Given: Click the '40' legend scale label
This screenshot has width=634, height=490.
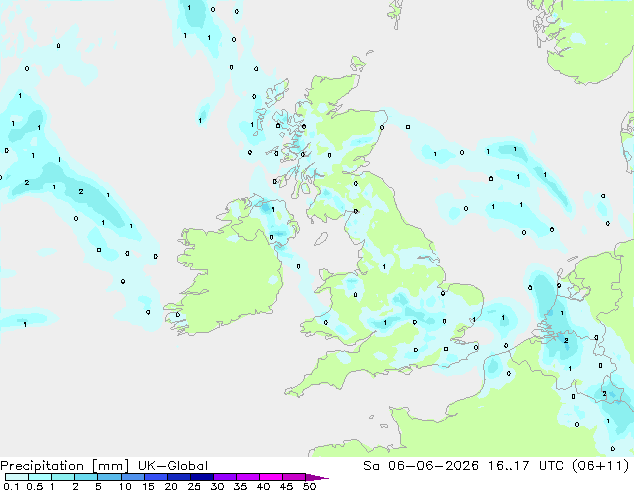Looking at the screenshot, I should pyautogui.click(x=263, y=486).
